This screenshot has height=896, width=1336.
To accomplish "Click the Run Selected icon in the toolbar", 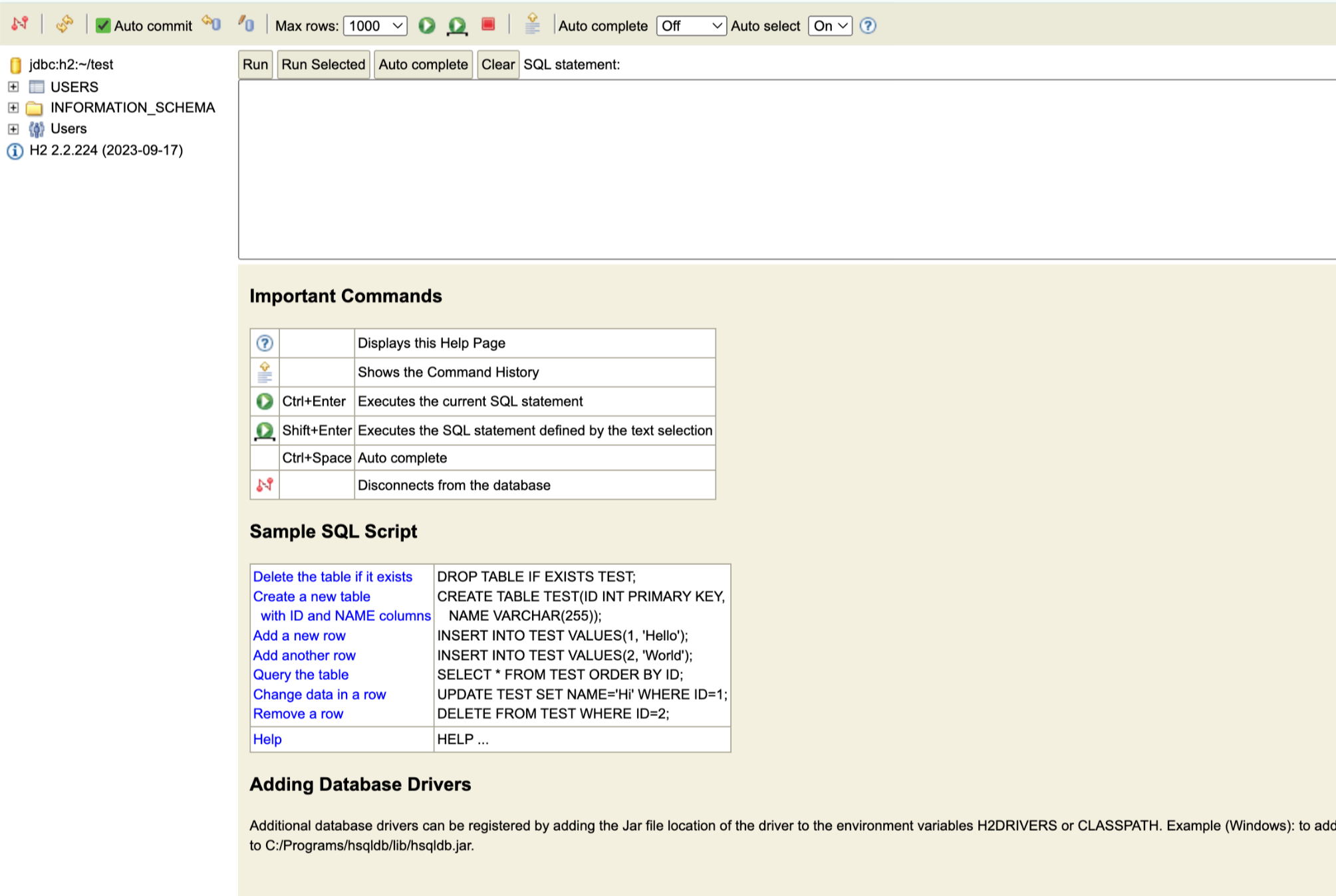I will pyautogui.click(x=457, y=25).
